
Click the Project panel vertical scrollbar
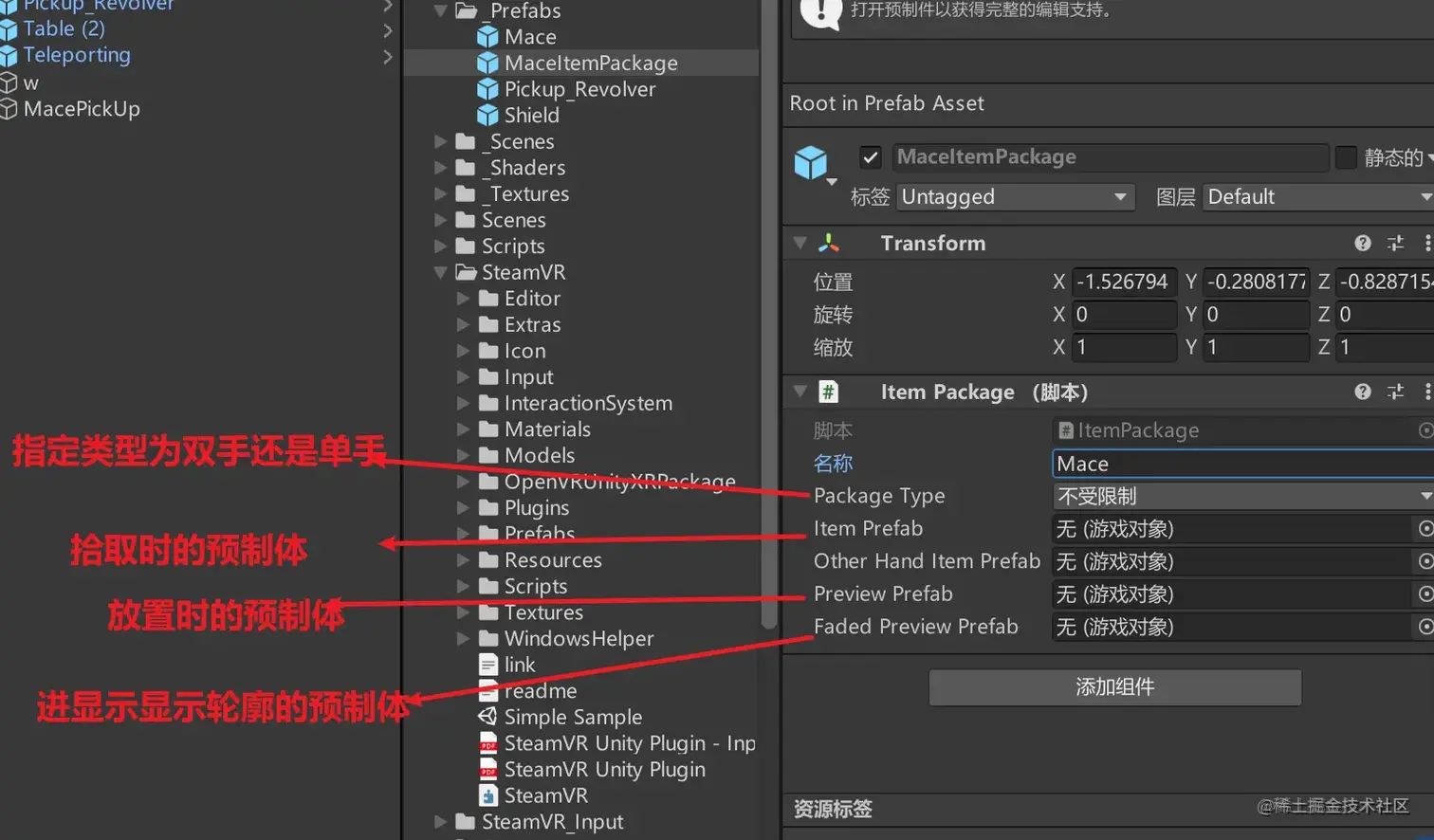point(768,313)
